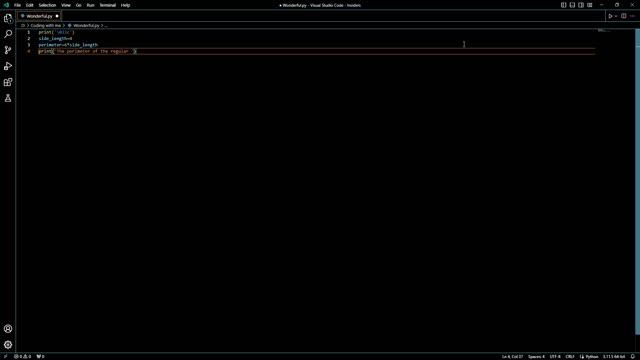This screenshot has height=360, width=640.
Task: Run the Python file with play button
Action: pos(610,16)
